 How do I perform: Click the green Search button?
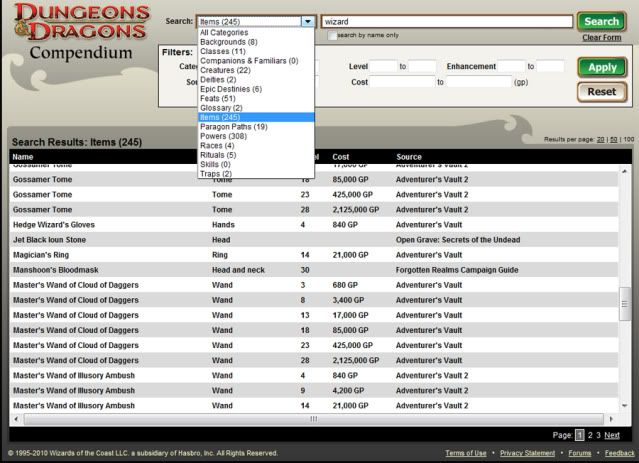[601, 21]
